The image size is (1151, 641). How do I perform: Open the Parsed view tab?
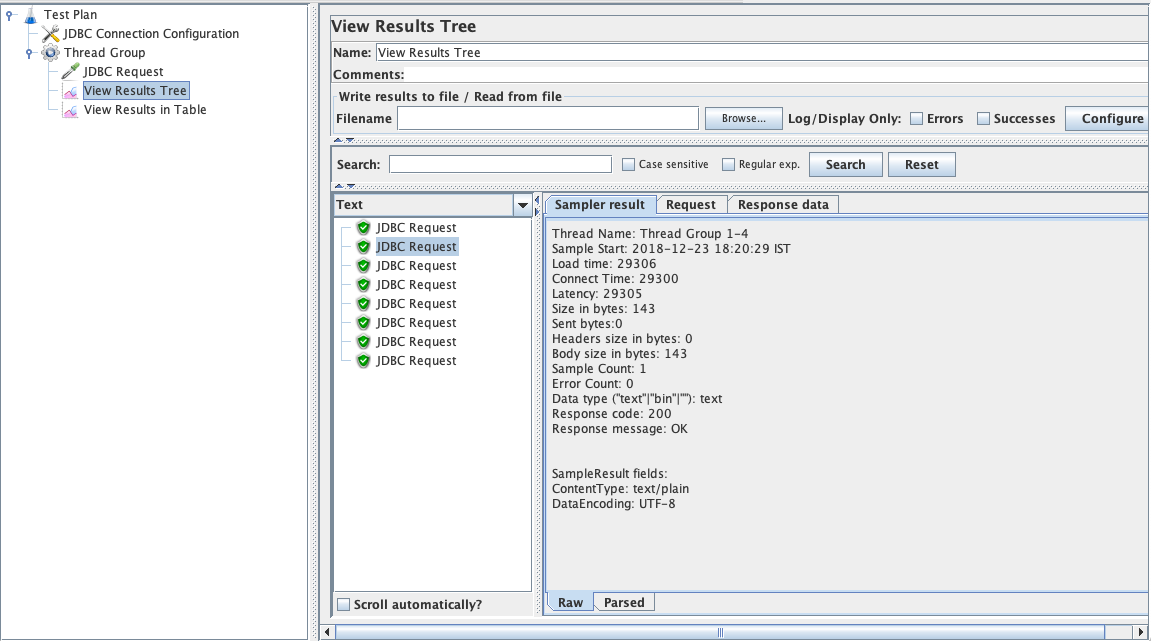click(x=624, y=601)
